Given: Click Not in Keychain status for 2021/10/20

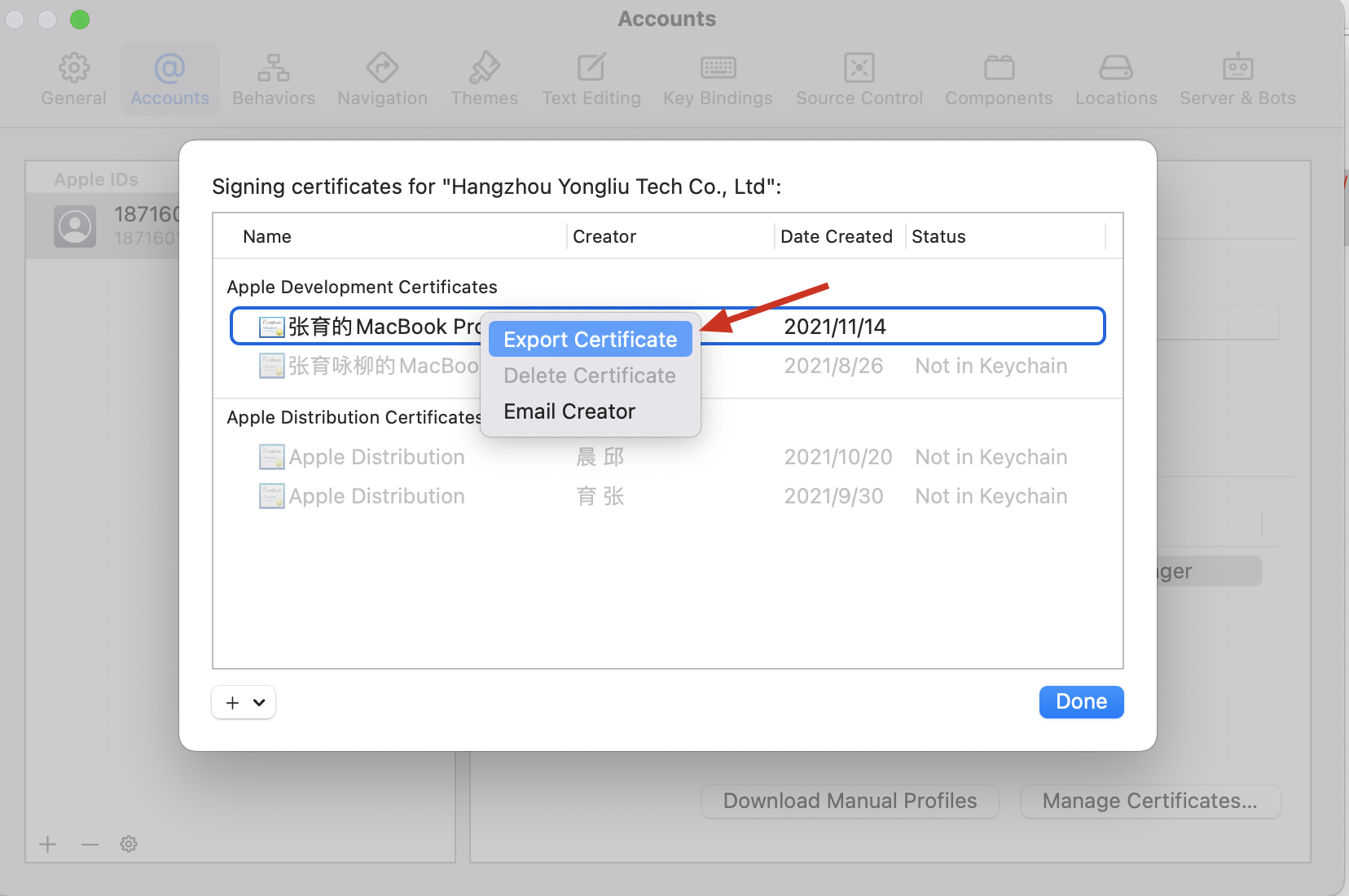Looking at the screenshot, I should pyautogui.click(x=991, y=457).
